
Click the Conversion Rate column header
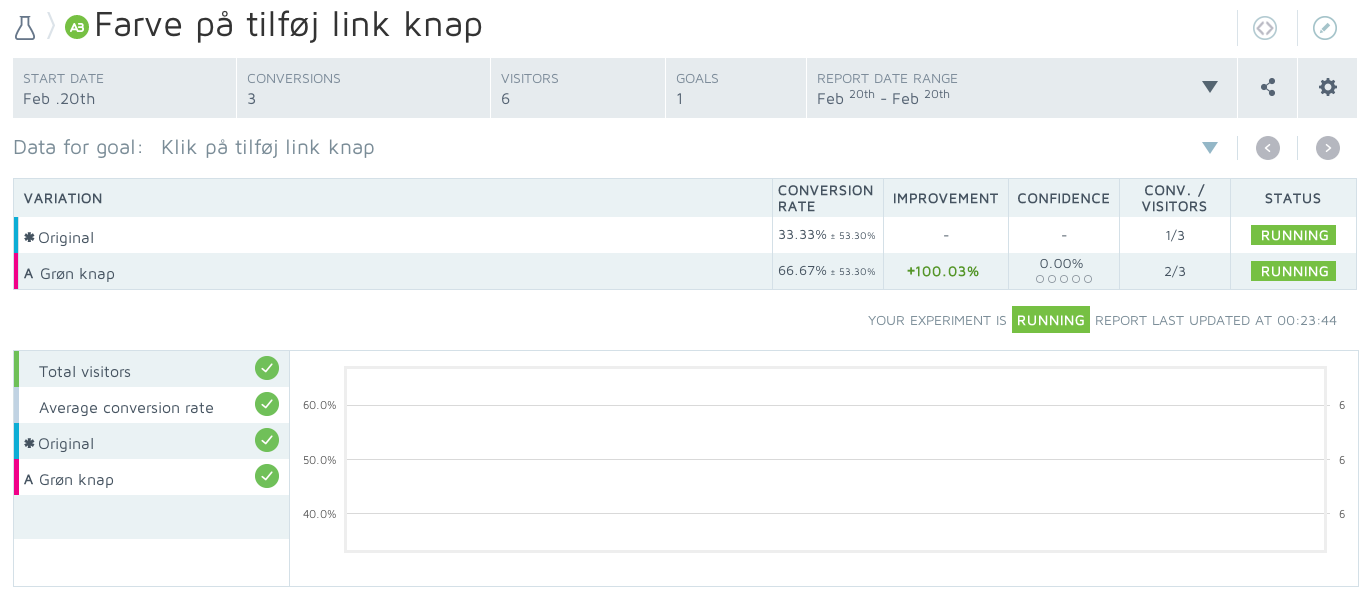(826, 198)
